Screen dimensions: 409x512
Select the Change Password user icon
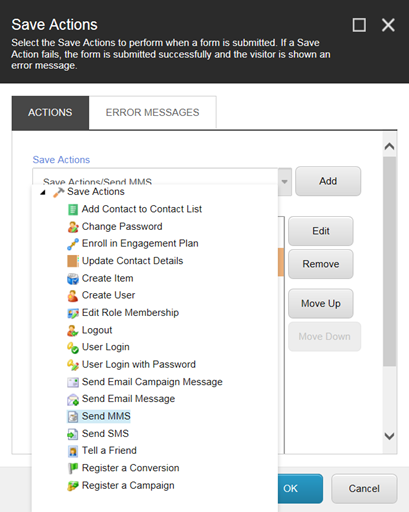click(x=73, y=227)
